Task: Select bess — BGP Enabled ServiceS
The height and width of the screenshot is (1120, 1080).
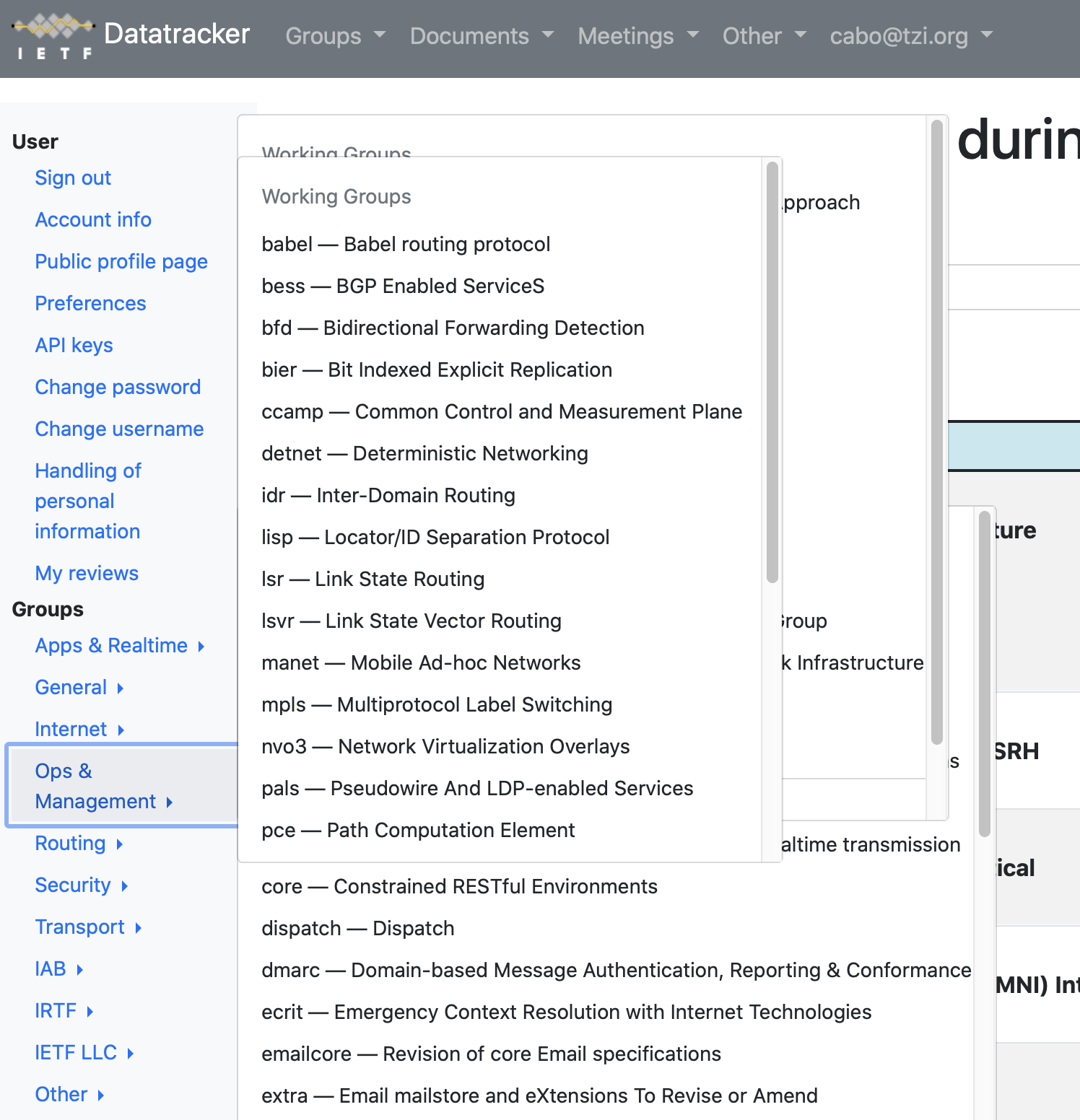Action: (x=403, y=286)
